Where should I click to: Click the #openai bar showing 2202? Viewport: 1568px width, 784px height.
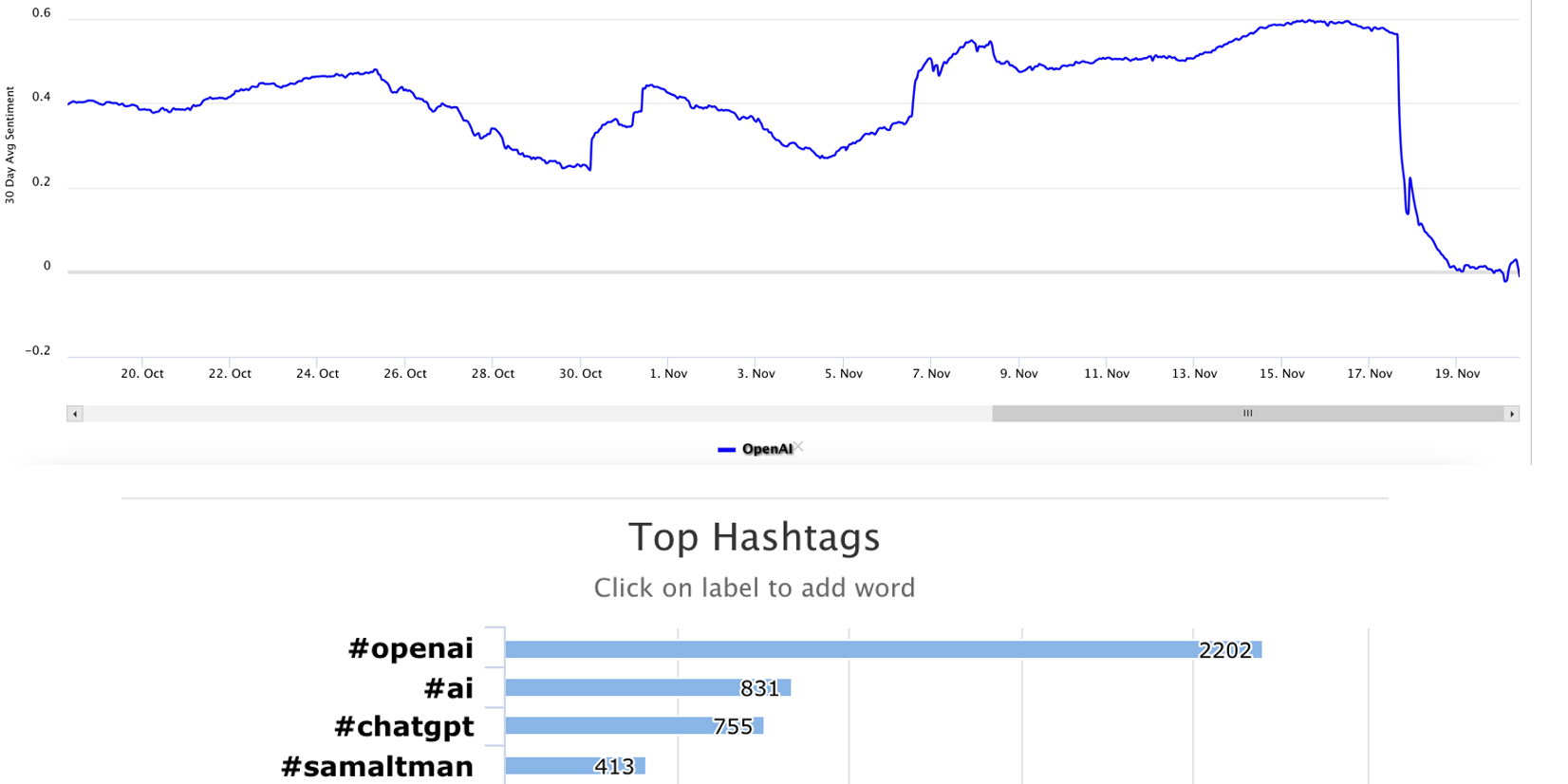(854, 650)
